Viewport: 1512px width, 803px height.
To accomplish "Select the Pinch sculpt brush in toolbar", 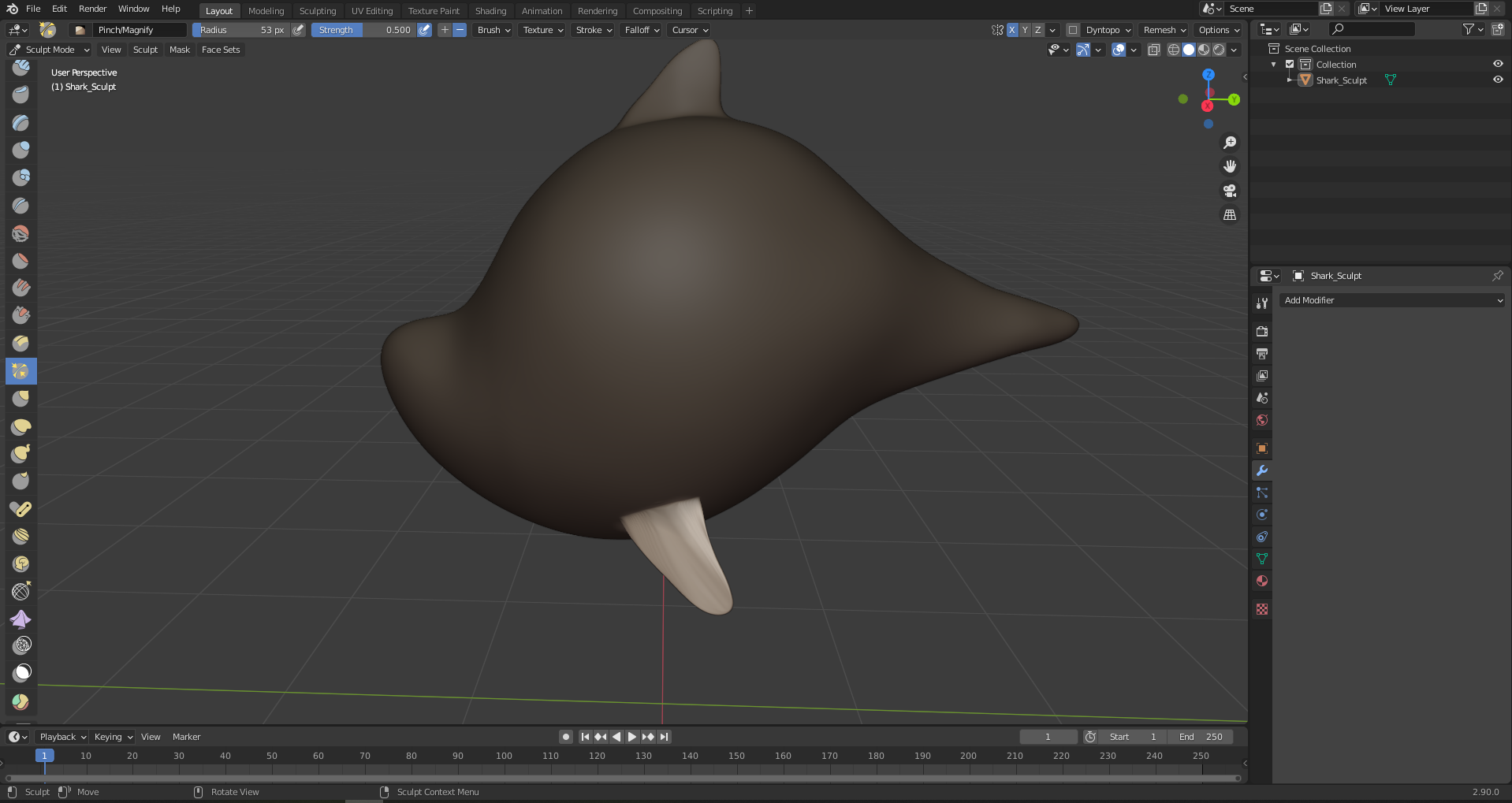I will (21, 371).
